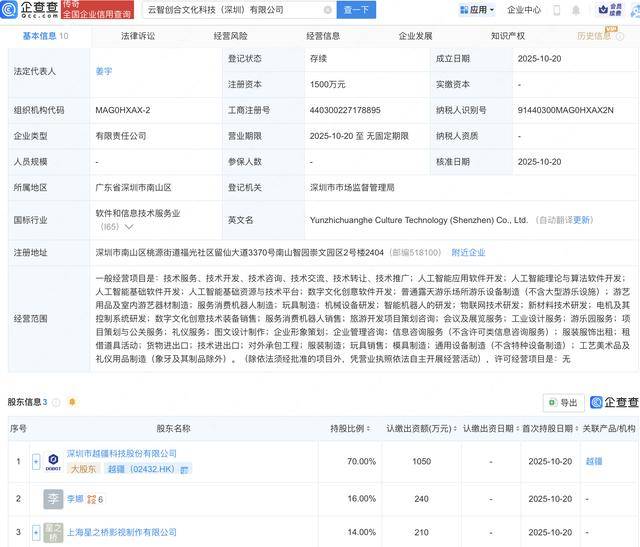The height and width of the screenshot is (547, 640).
Task: Switch to the 法律诉讼 tab
Action: pos(138,36)
